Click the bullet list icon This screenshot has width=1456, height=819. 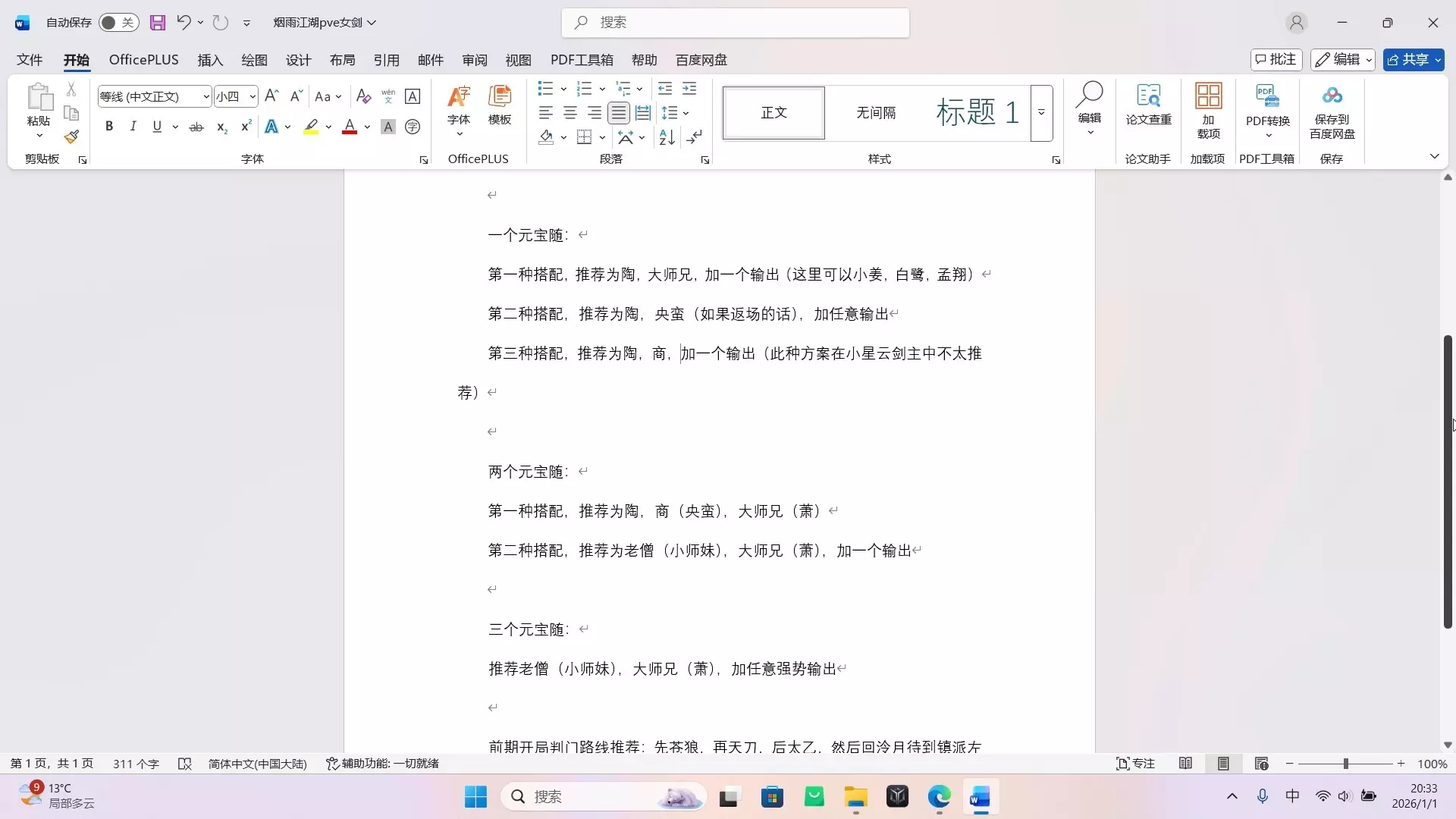point(545,89)
